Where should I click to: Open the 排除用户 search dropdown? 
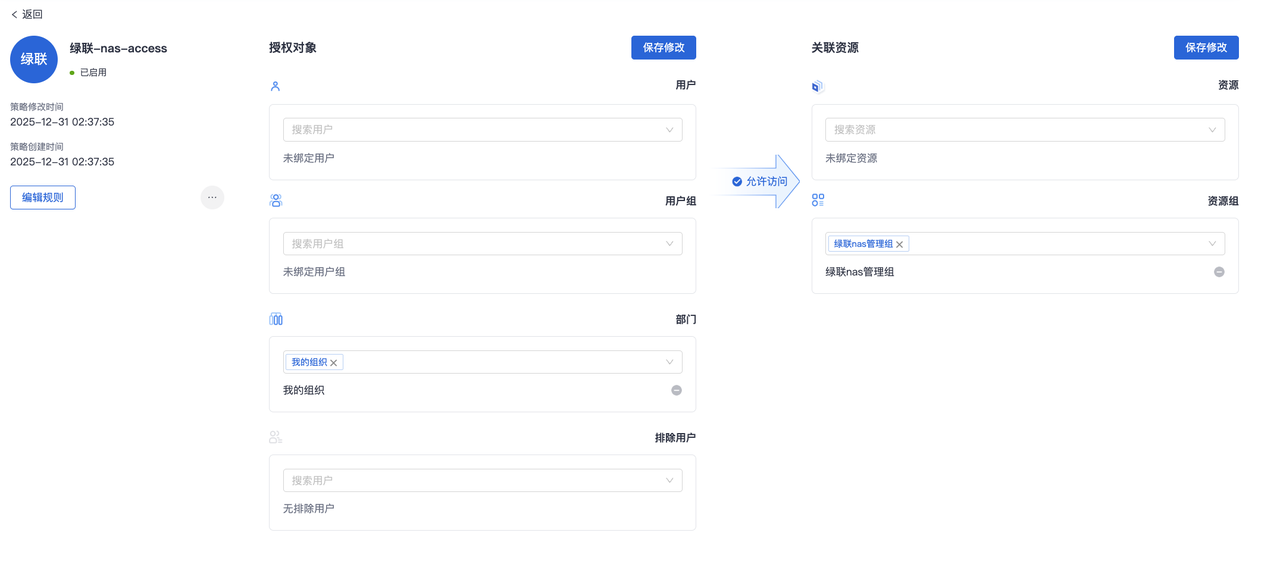pyautogui.click(x=670, y=481)
